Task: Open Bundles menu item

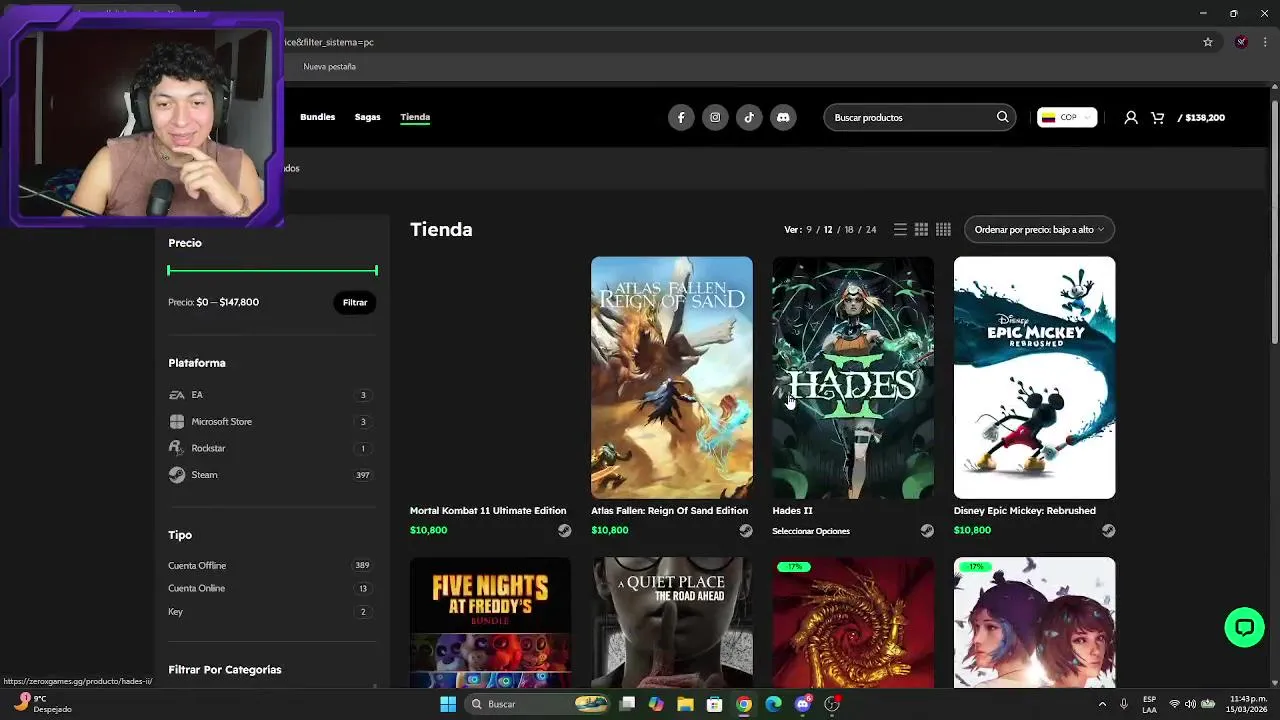Action: [317, 117]
